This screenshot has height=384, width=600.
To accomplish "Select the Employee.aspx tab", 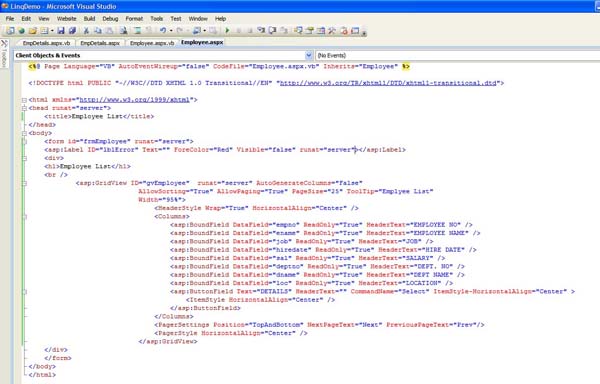I will 202,42.
